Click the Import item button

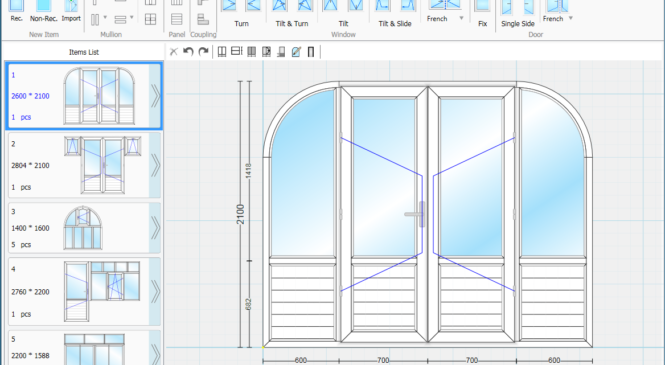tap(71, 11)
